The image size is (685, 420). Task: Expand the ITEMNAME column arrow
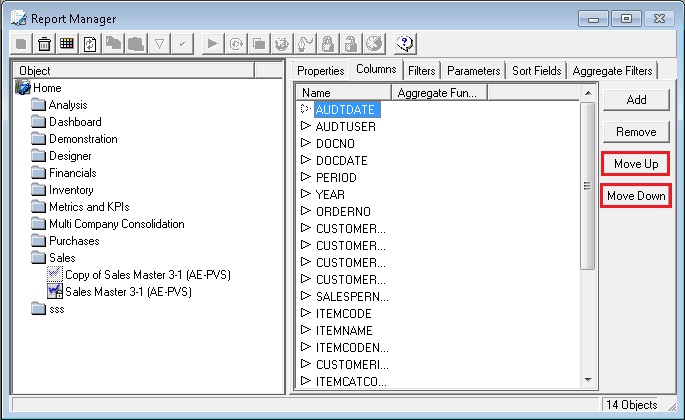click(307, 331)
